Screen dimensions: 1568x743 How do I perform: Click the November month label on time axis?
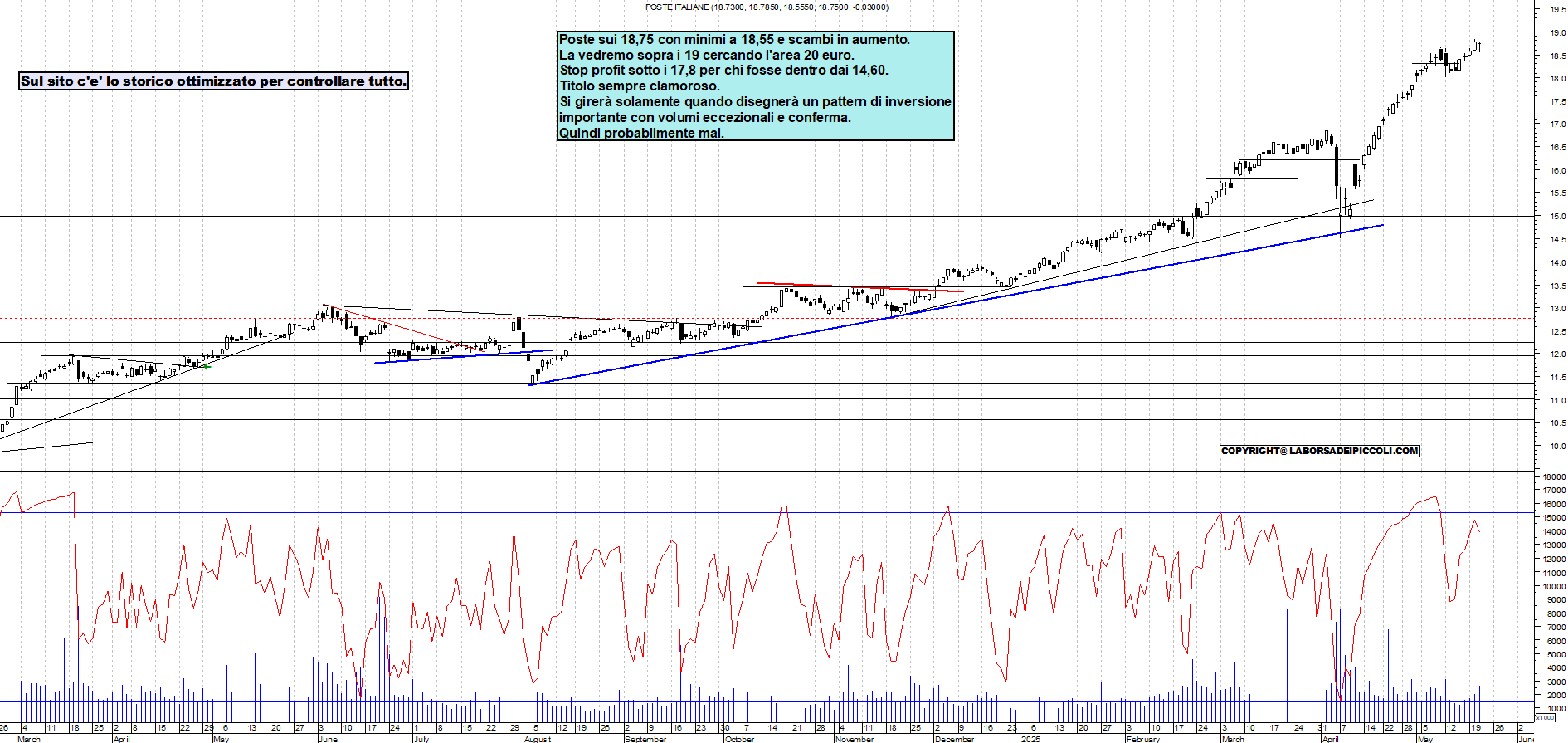coord(855,739)
